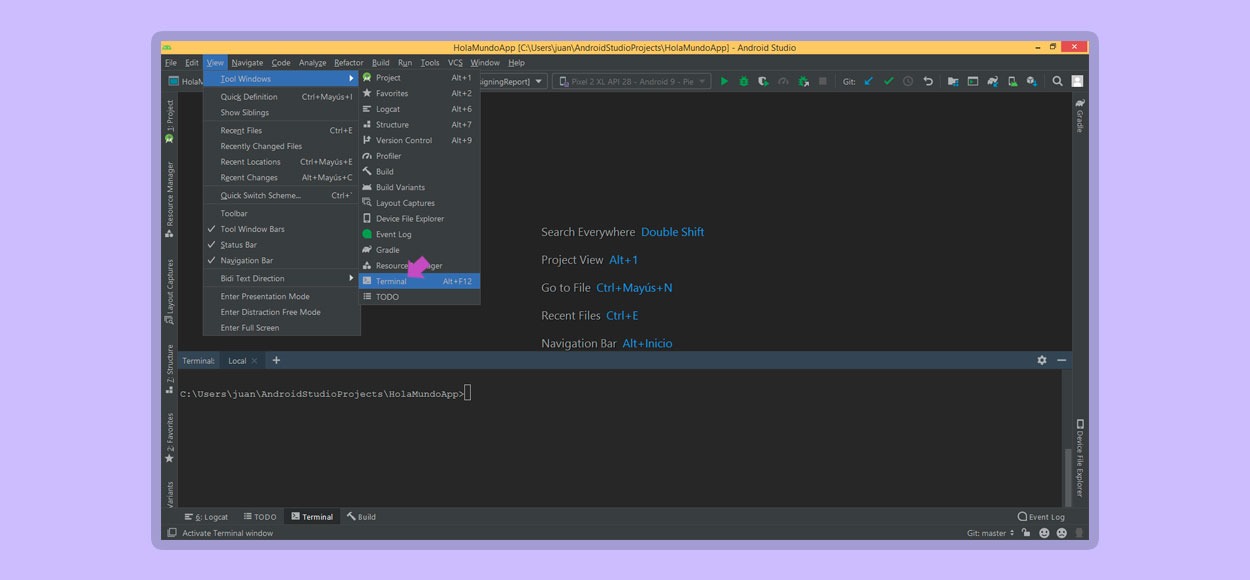Open the Layout Captures side panel
The height and width of the screenshot is (580, 1250).
[x=170, y=292]
